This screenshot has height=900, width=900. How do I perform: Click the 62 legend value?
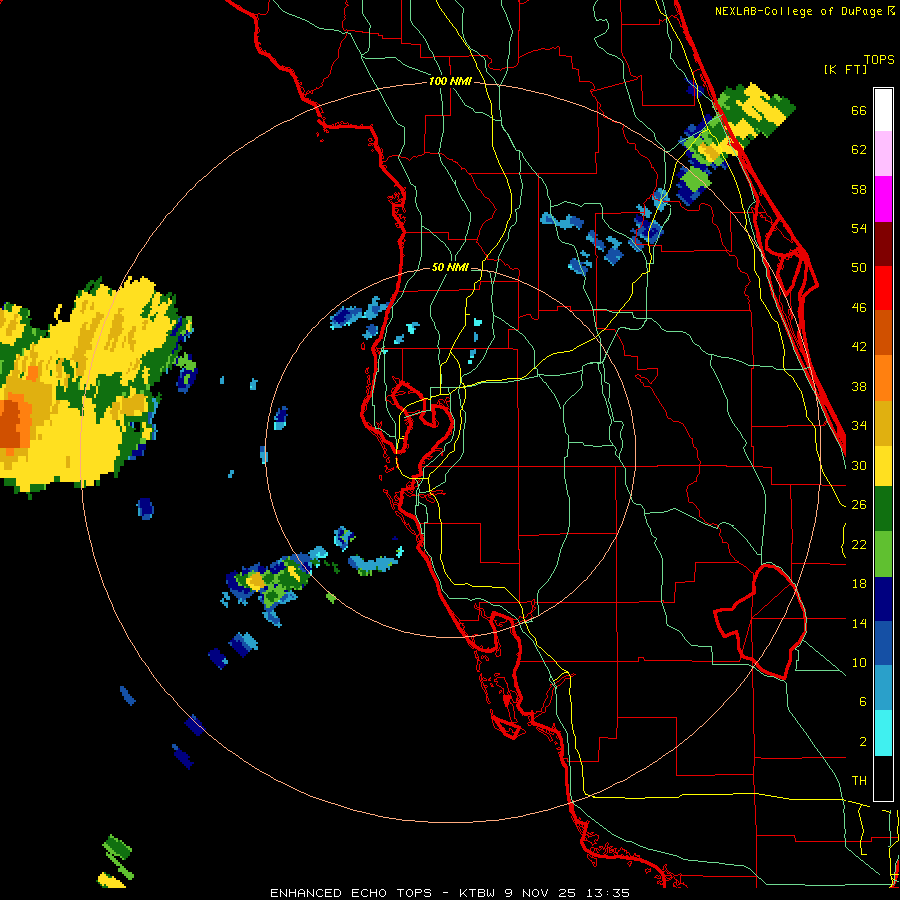tap(859, 150)
